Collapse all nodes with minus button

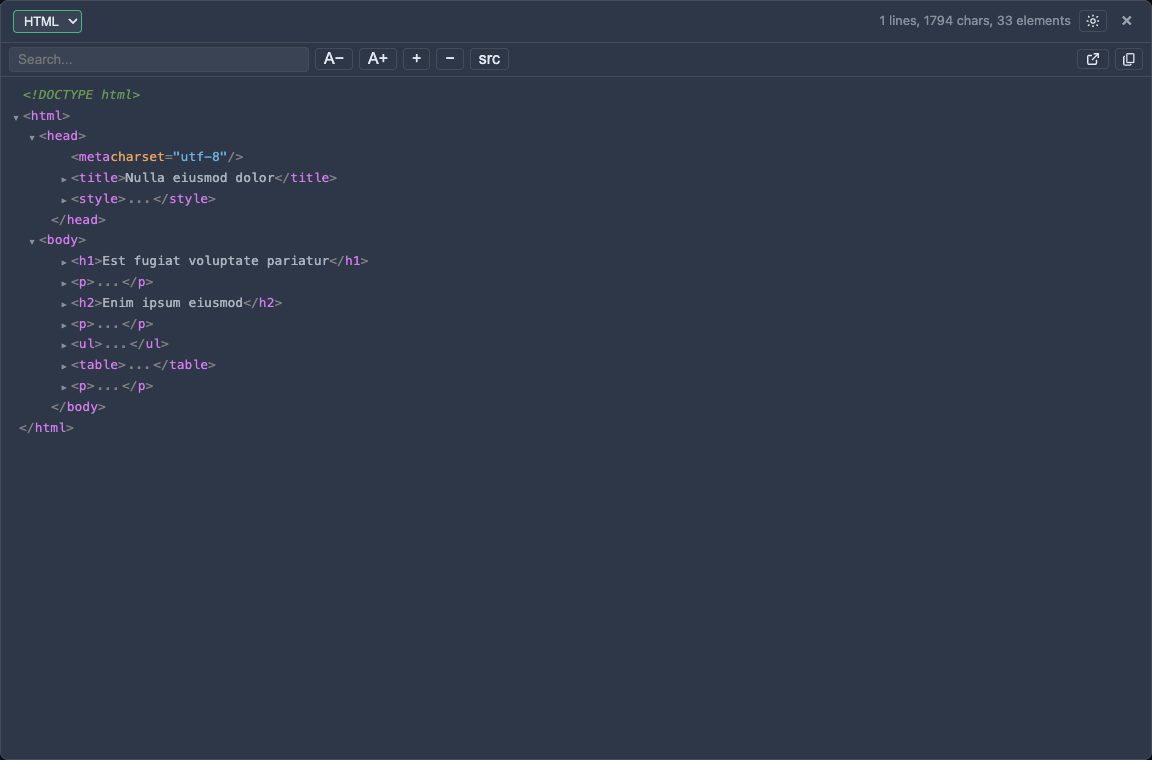[x=450, y=59]
